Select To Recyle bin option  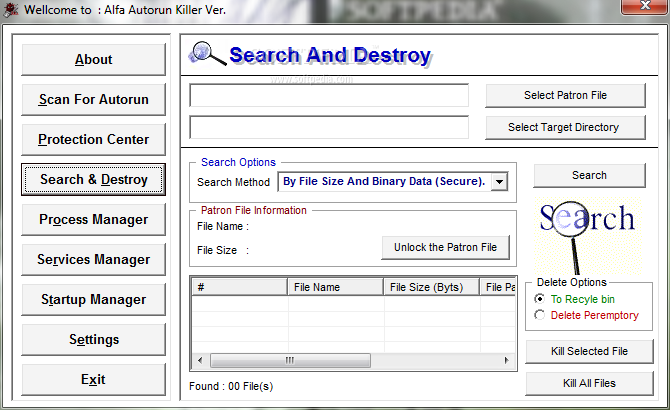coord(575,299)
